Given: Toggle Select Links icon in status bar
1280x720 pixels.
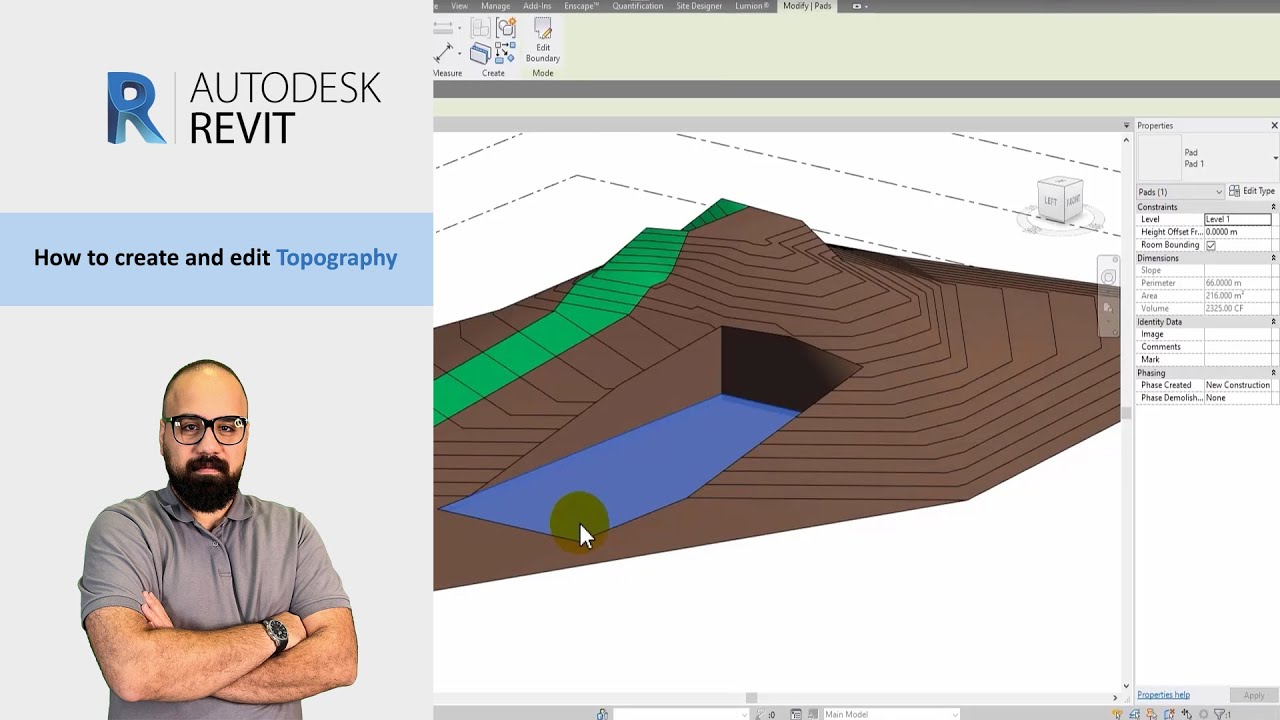Looking at the screenshot, I should (x=1117, y=714).
